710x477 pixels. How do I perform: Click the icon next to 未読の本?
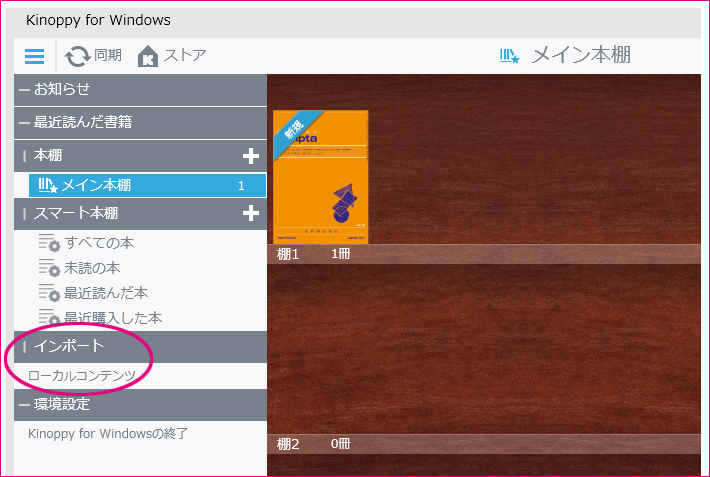click(49, 268)
